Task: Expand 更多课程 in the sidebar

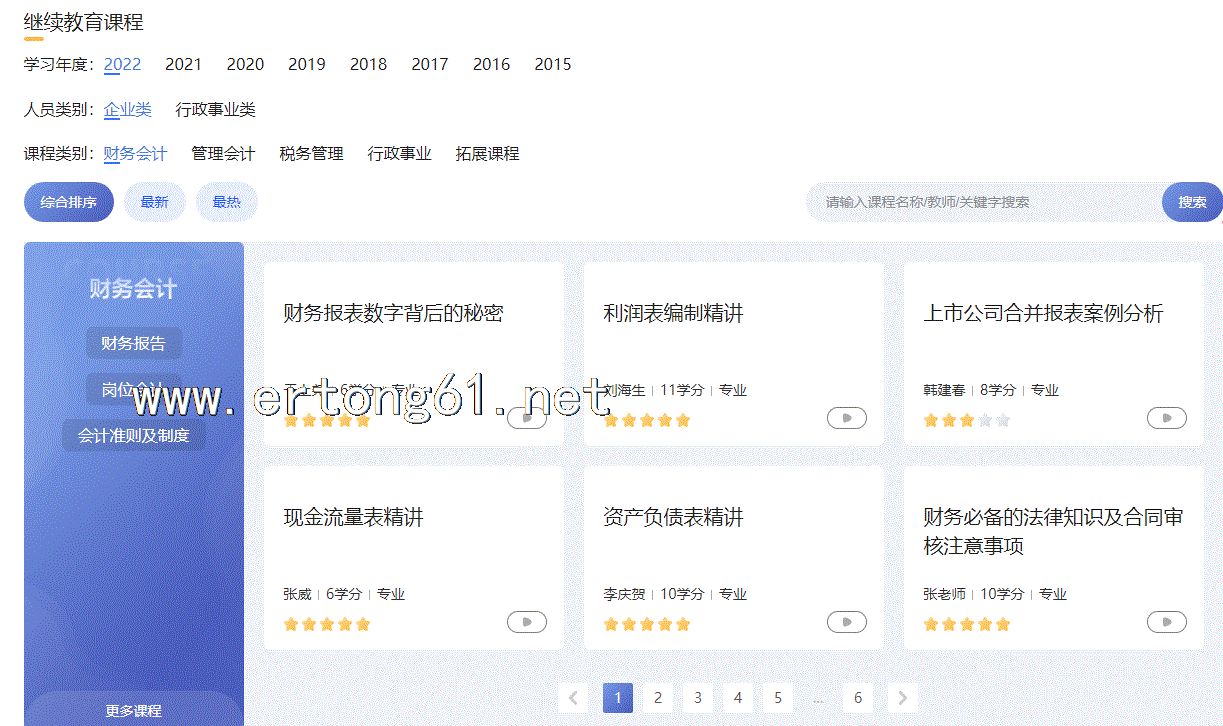Action: coord(133,710)
